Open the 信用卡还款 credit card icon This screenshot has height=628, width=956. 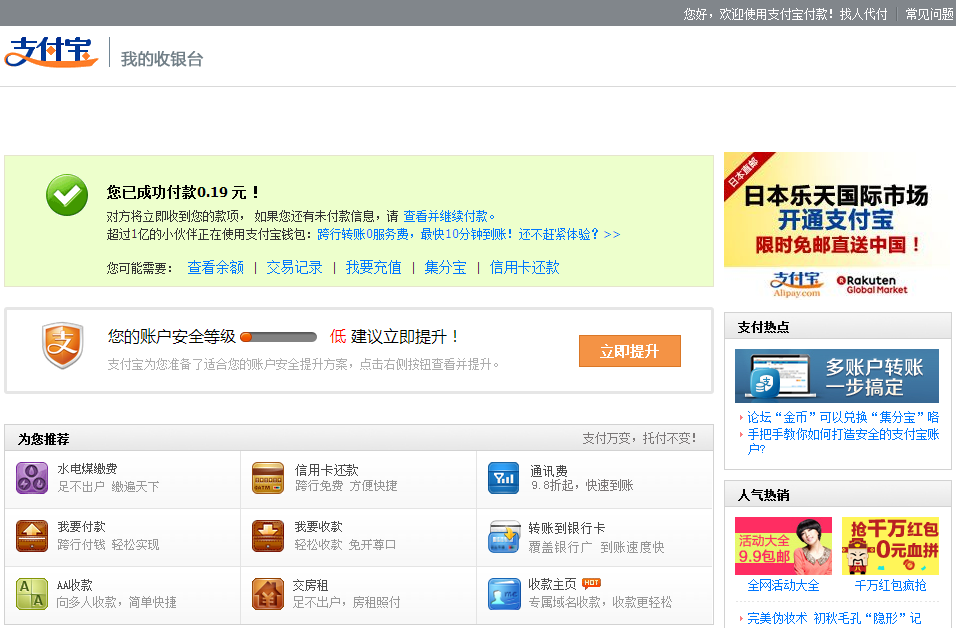pyautogui.click(x=268, y=478)
